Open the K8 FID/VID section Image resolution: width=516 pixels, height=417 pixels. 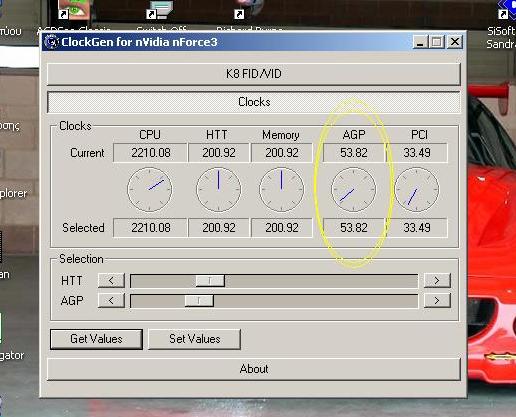254,74
